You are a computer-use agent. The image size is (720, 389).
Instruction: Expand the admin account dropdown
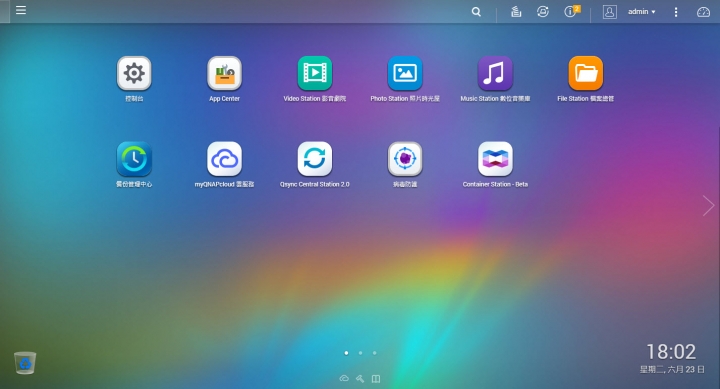click(x=641, y=11)
